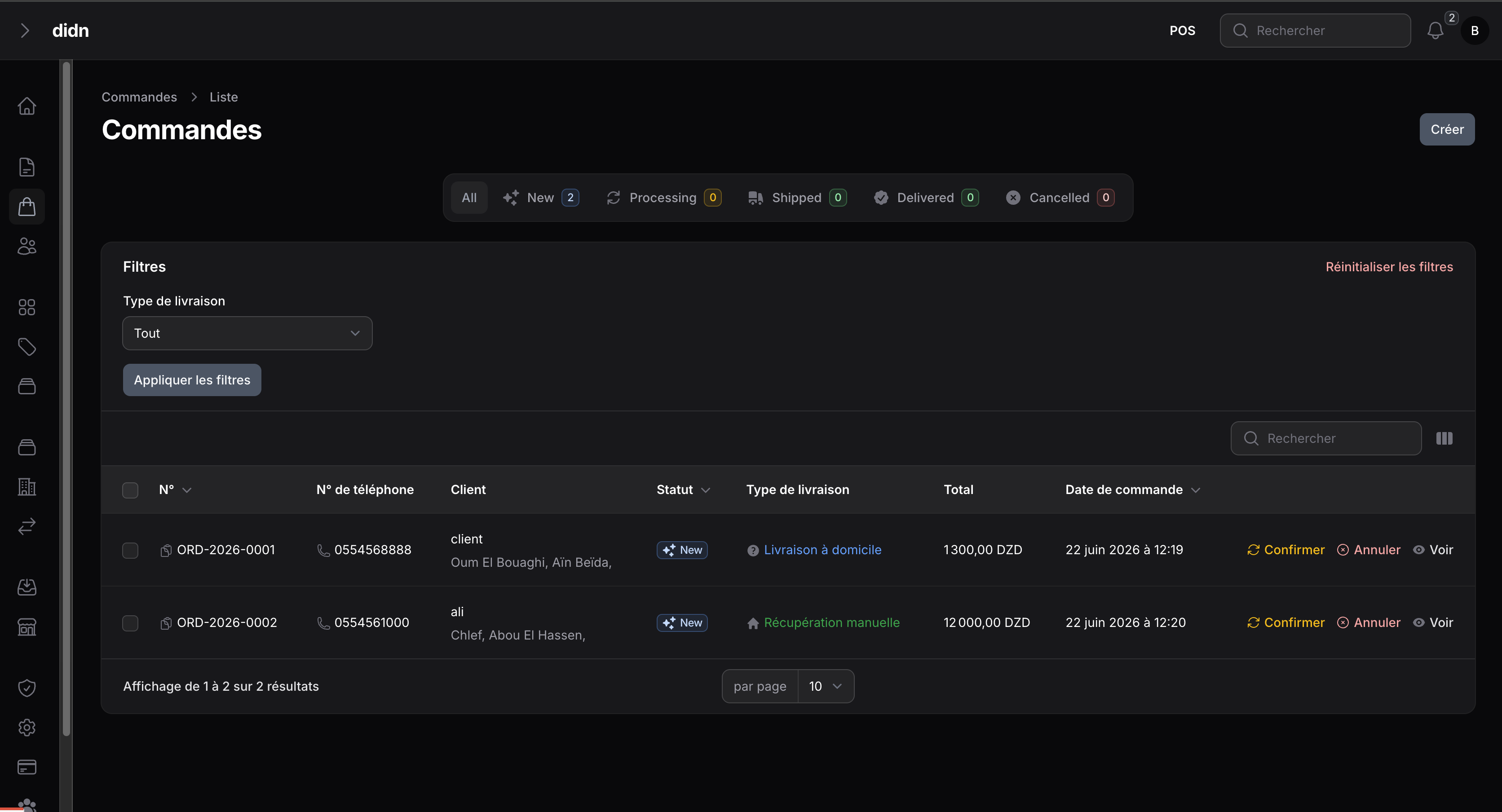This screenshot has height=812, width=1502.
Task: Focus the top bar Rechercher field
Action: tap(1316, 30)
